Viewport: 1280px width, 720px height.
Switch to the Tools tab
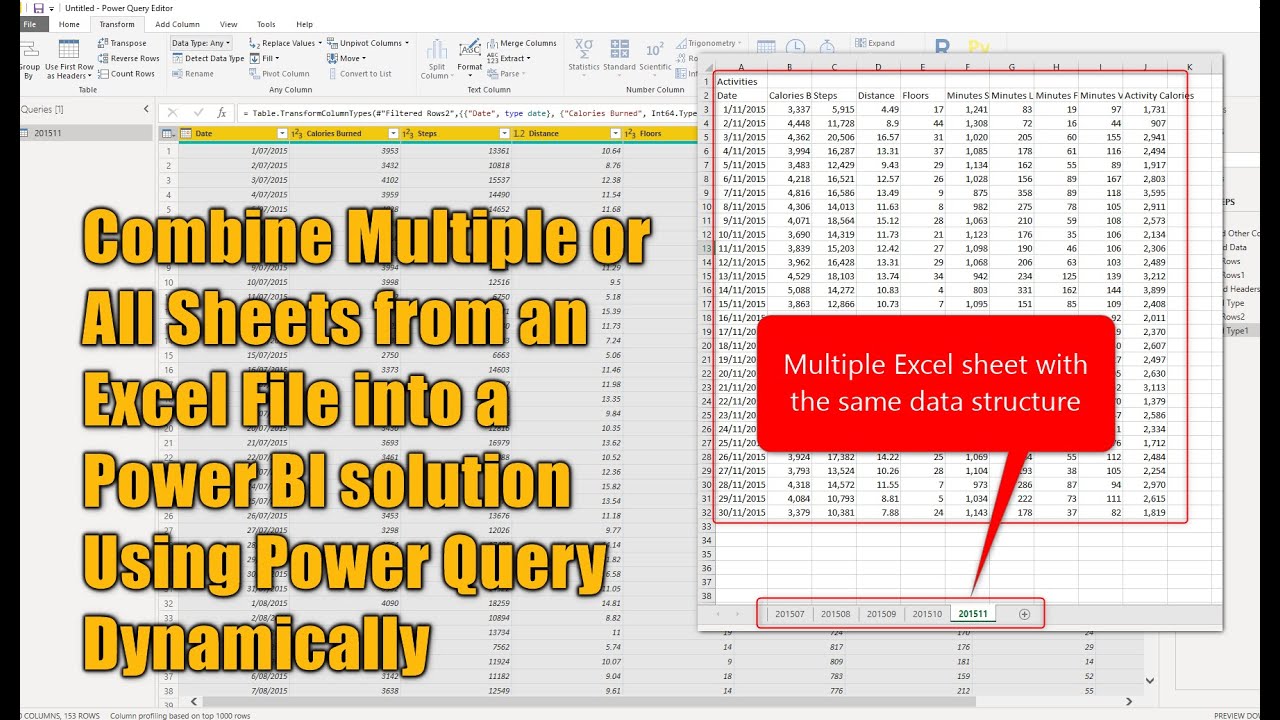click(266, 24)
